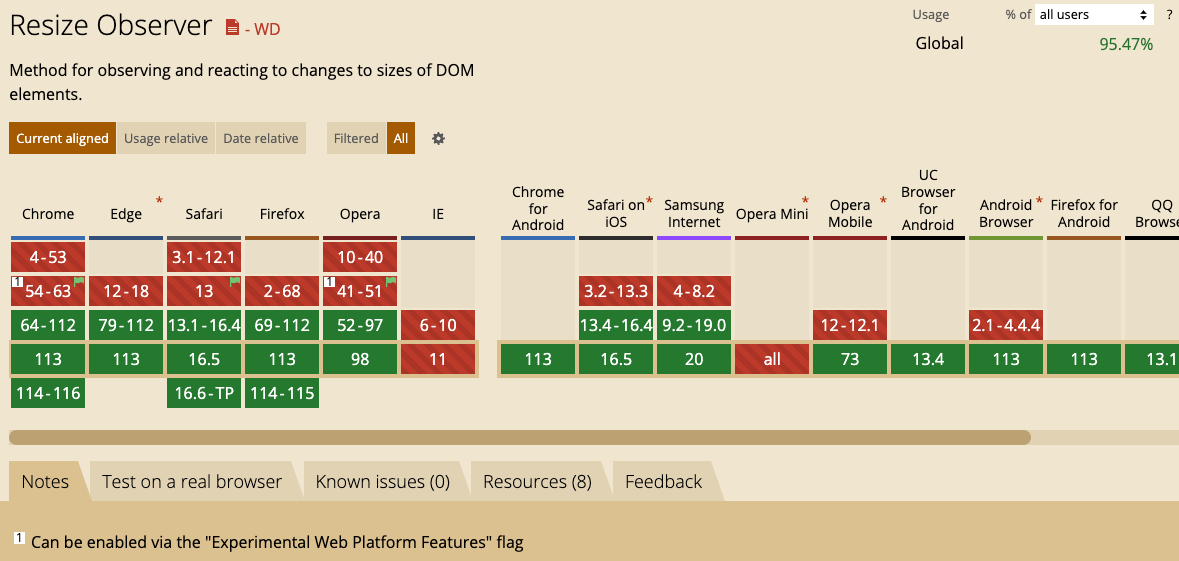This screenshot has height=561, width=1179.
Task: Click IE 6-10 cell
Action: point(438,325)
